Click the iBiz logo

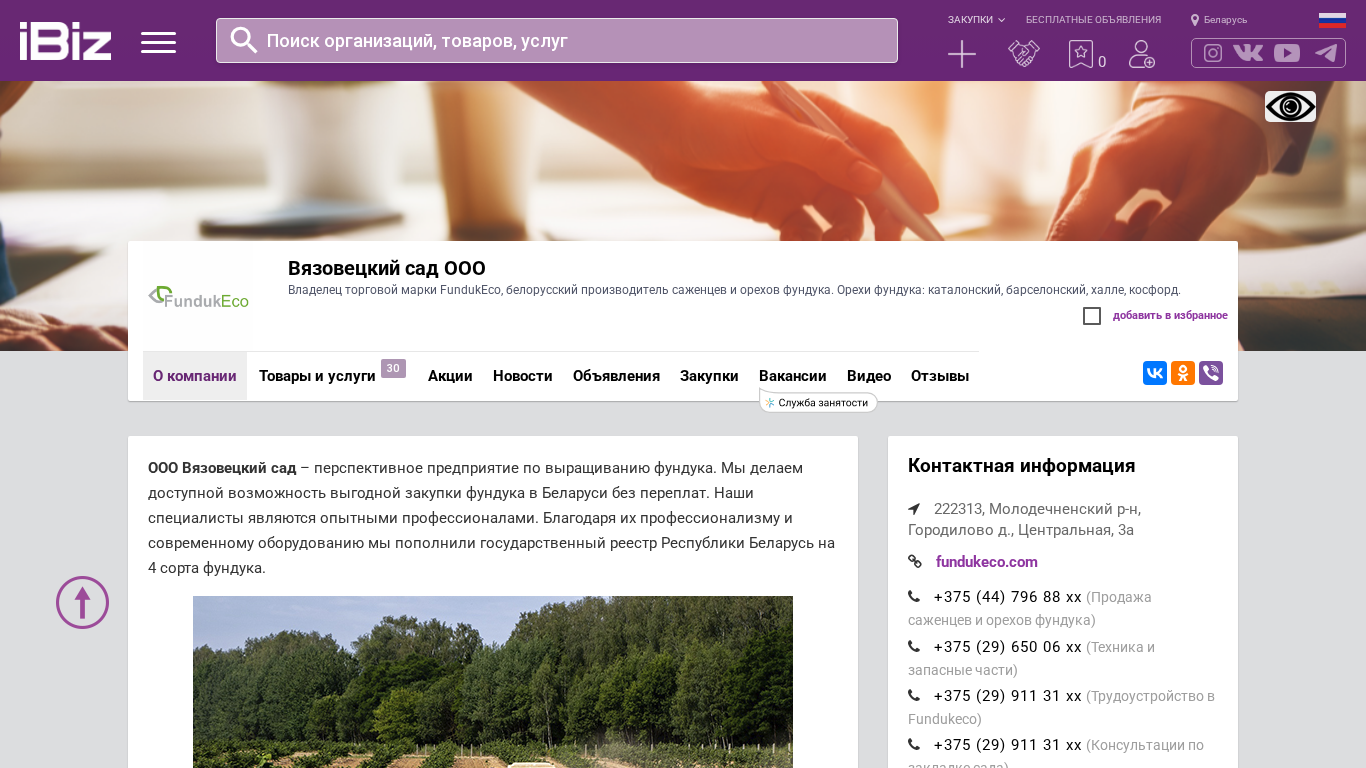[65, 41]
